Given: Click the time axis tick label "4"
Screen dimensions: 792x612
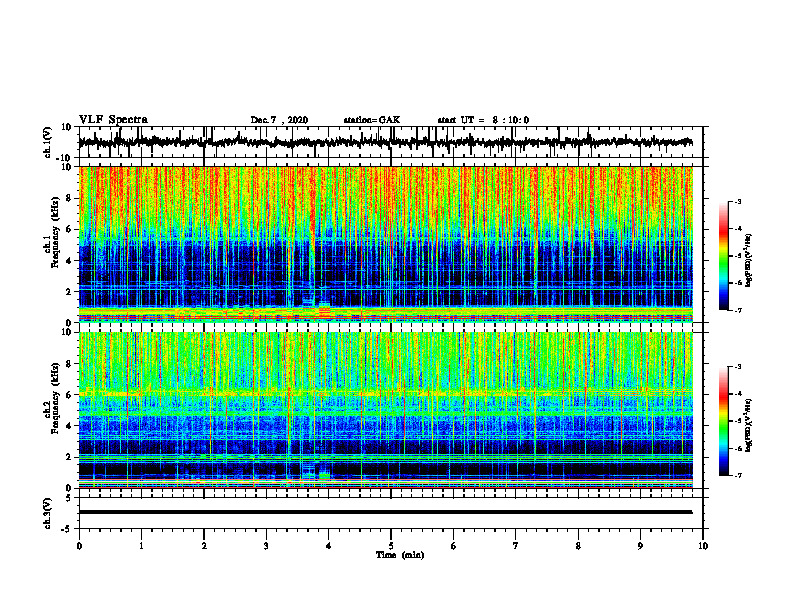Looking at the screenshot, I should point(329,546).
